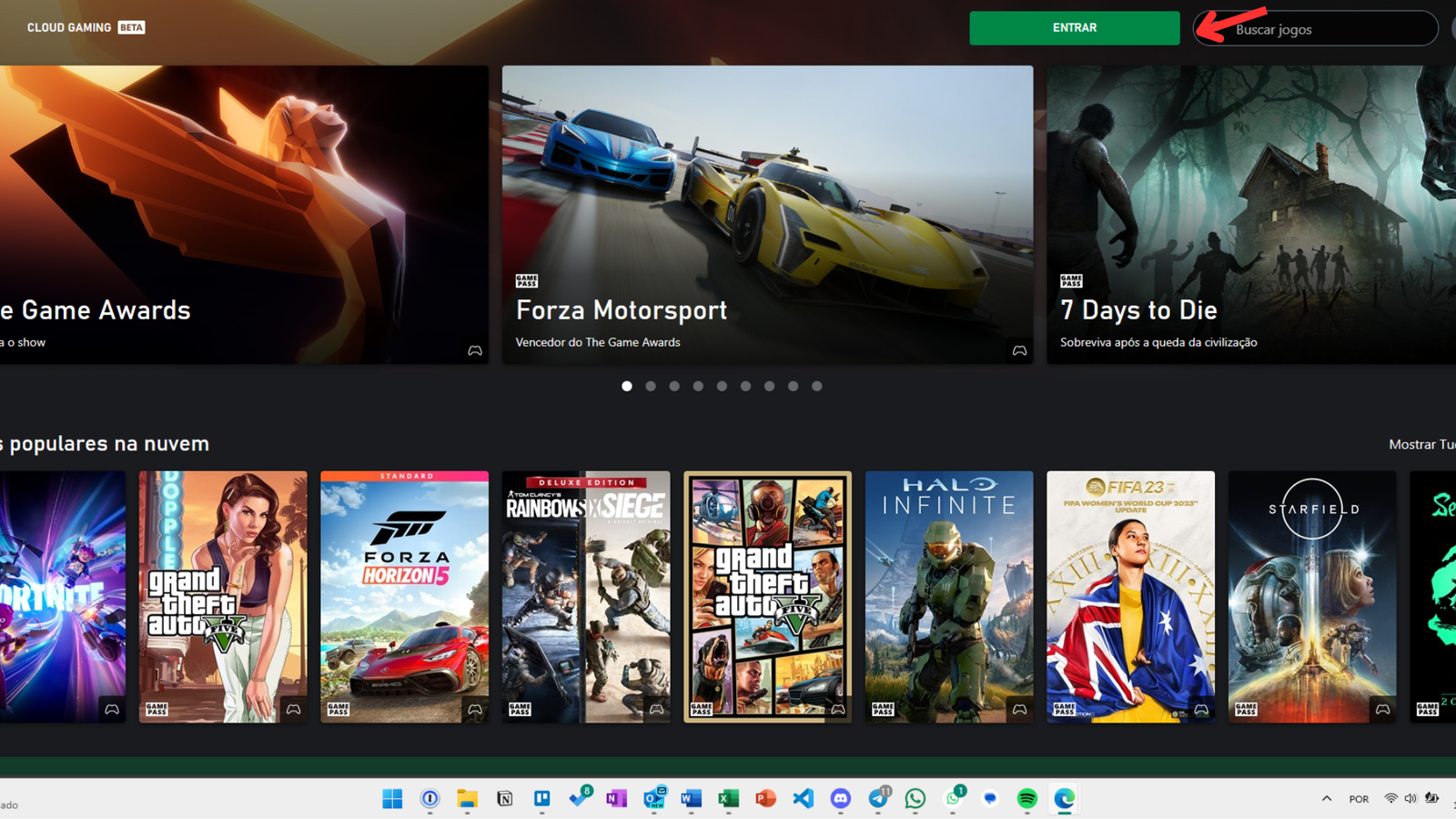This screenshot has height=819, width=1456.
Task: Click Game Pass badge on 7 Days to Die banner
Action: 1071,280
